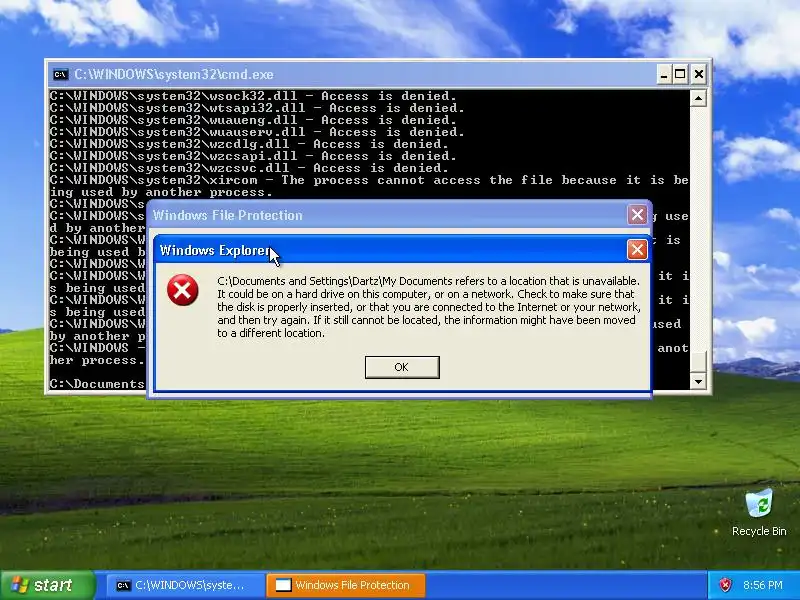Image resolution: width=800 pixels, height=600 pixels.
Task: Switch to cmd.exe taskbar button
Action: (x=185, y=585)
